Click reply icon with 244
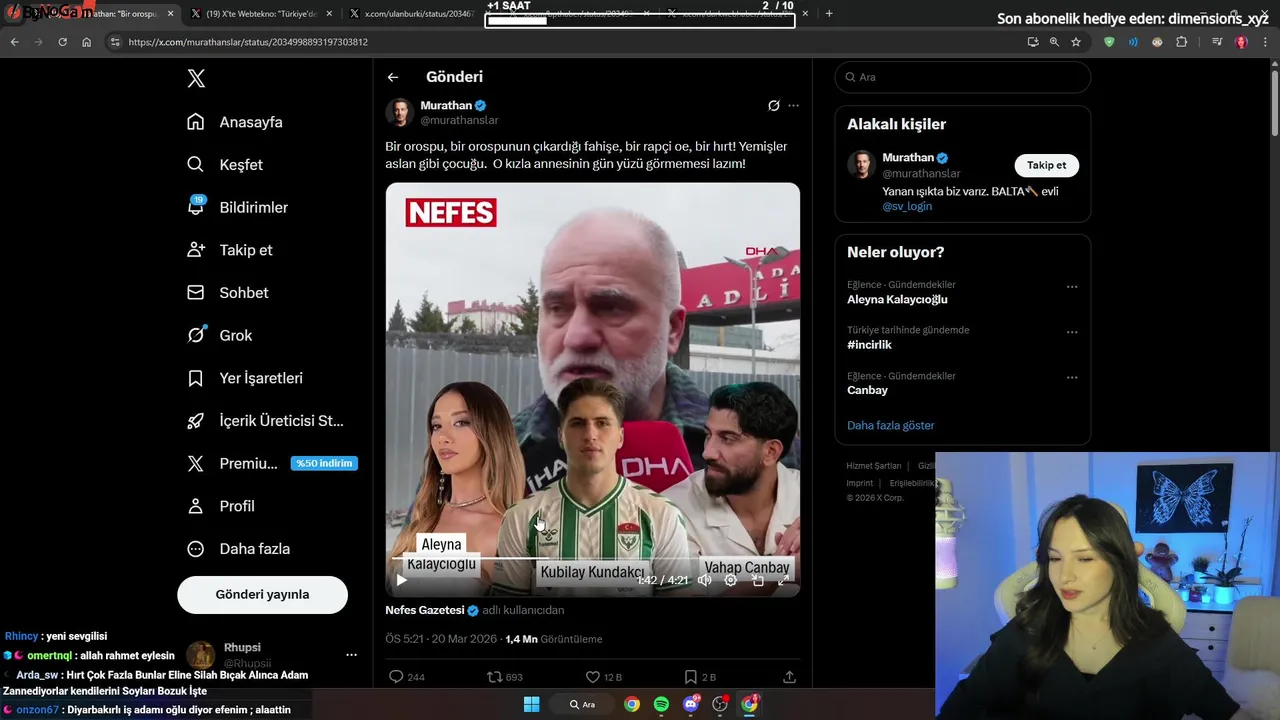The height and width of the screenshot is (720, 1280). (x=406, y=677)
